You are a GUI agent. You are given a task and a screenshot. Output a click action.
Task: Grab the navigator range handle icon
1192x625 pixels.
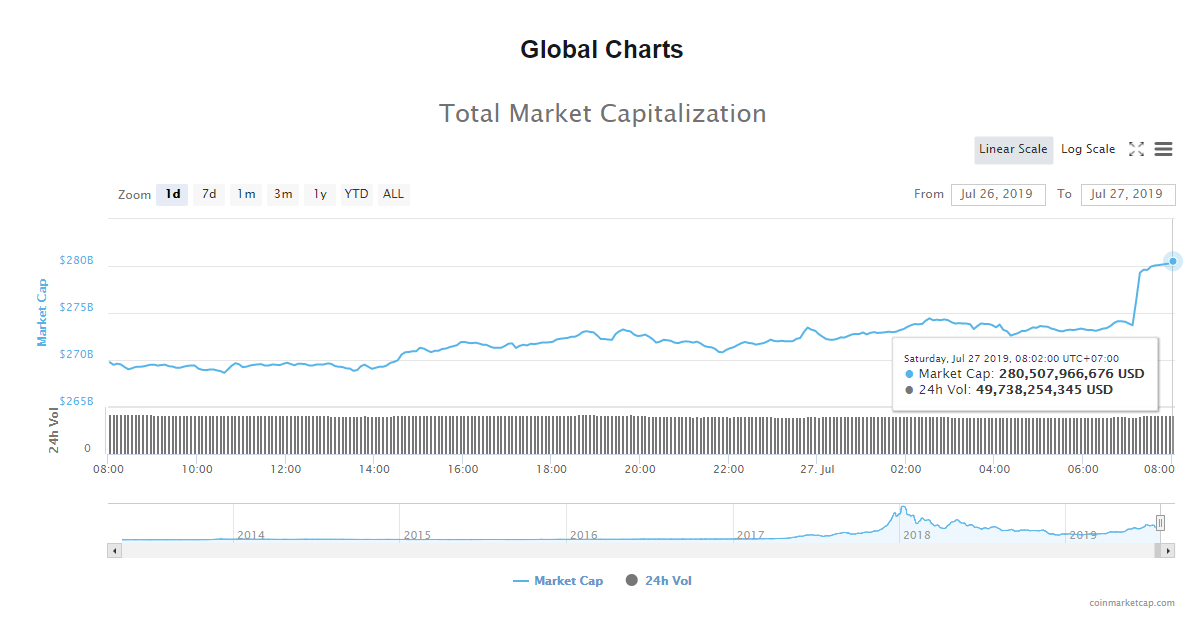(1160, 523)
